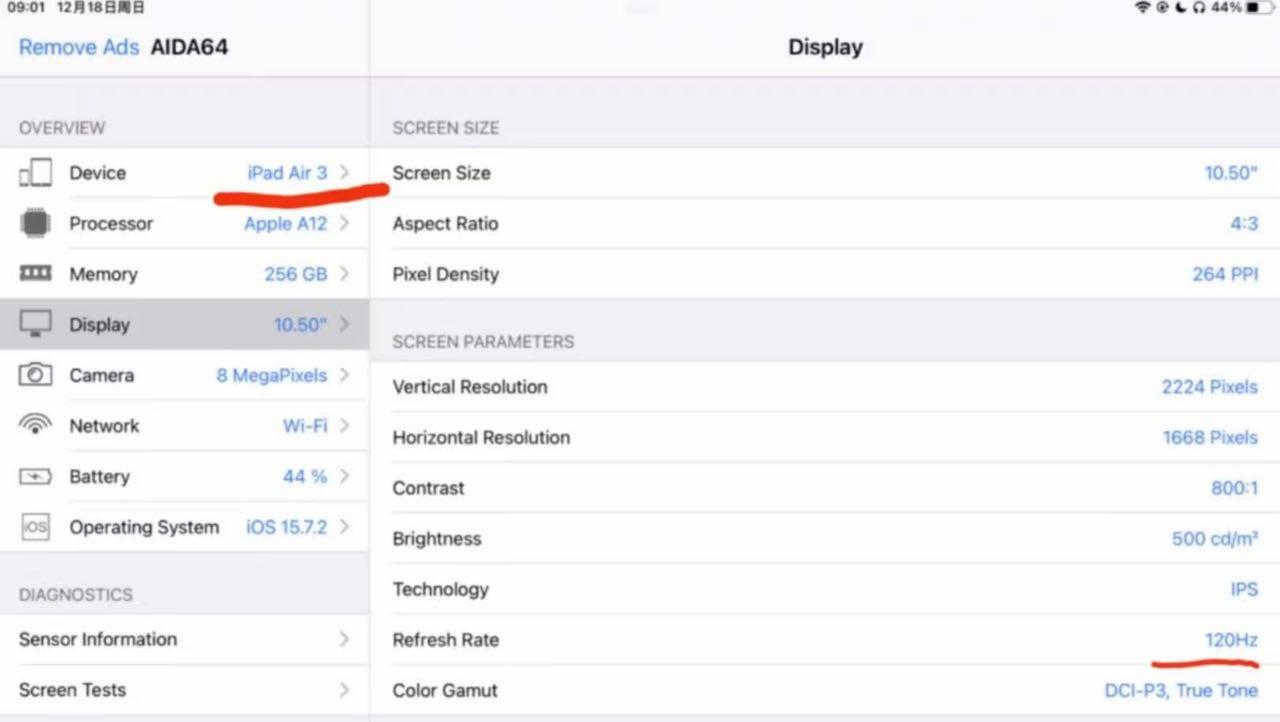Click the Device tablet and phone icon

tap(35, 173)
